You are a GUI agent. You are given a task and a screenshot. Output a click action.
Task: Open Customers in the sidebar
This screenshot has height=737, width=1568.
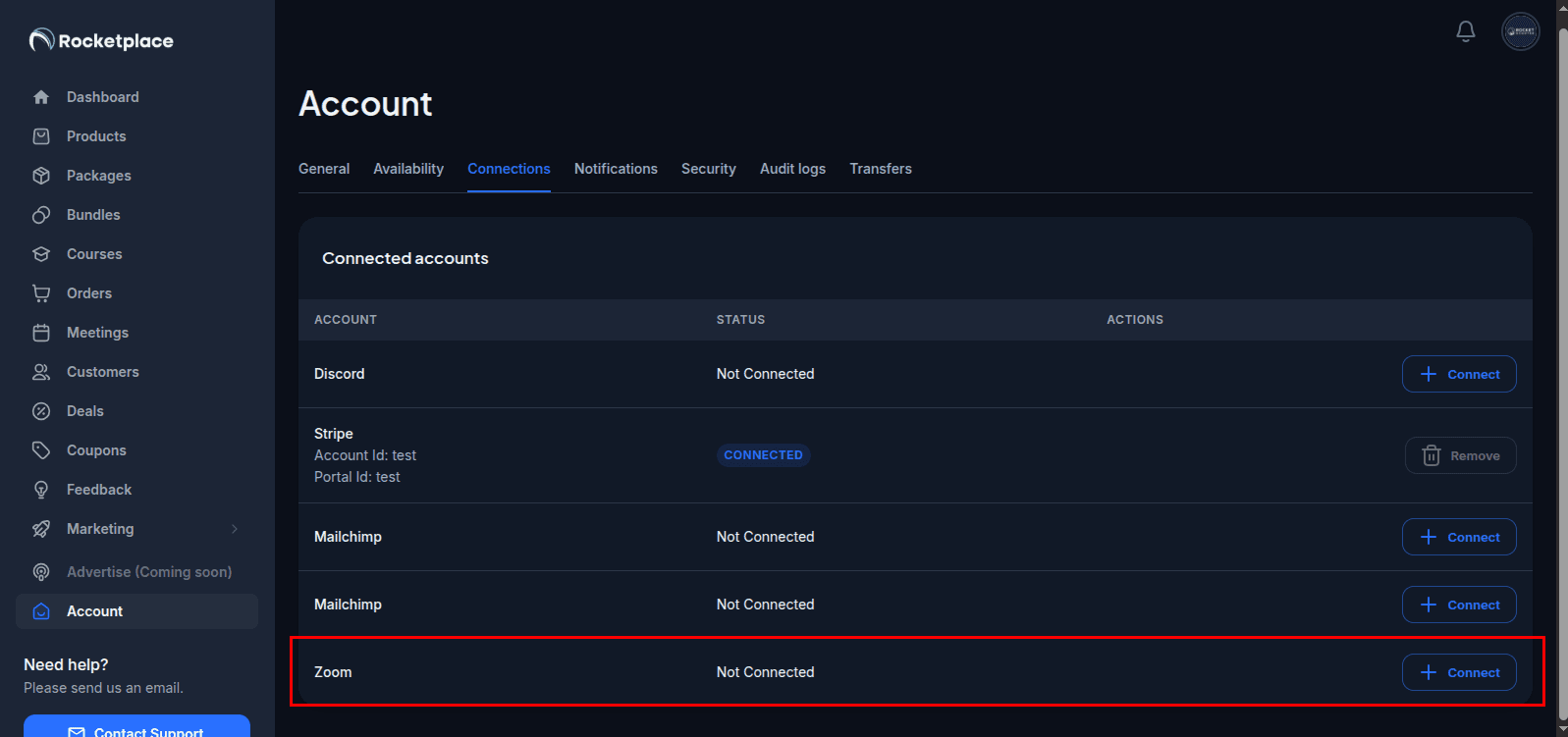[102, 372]
